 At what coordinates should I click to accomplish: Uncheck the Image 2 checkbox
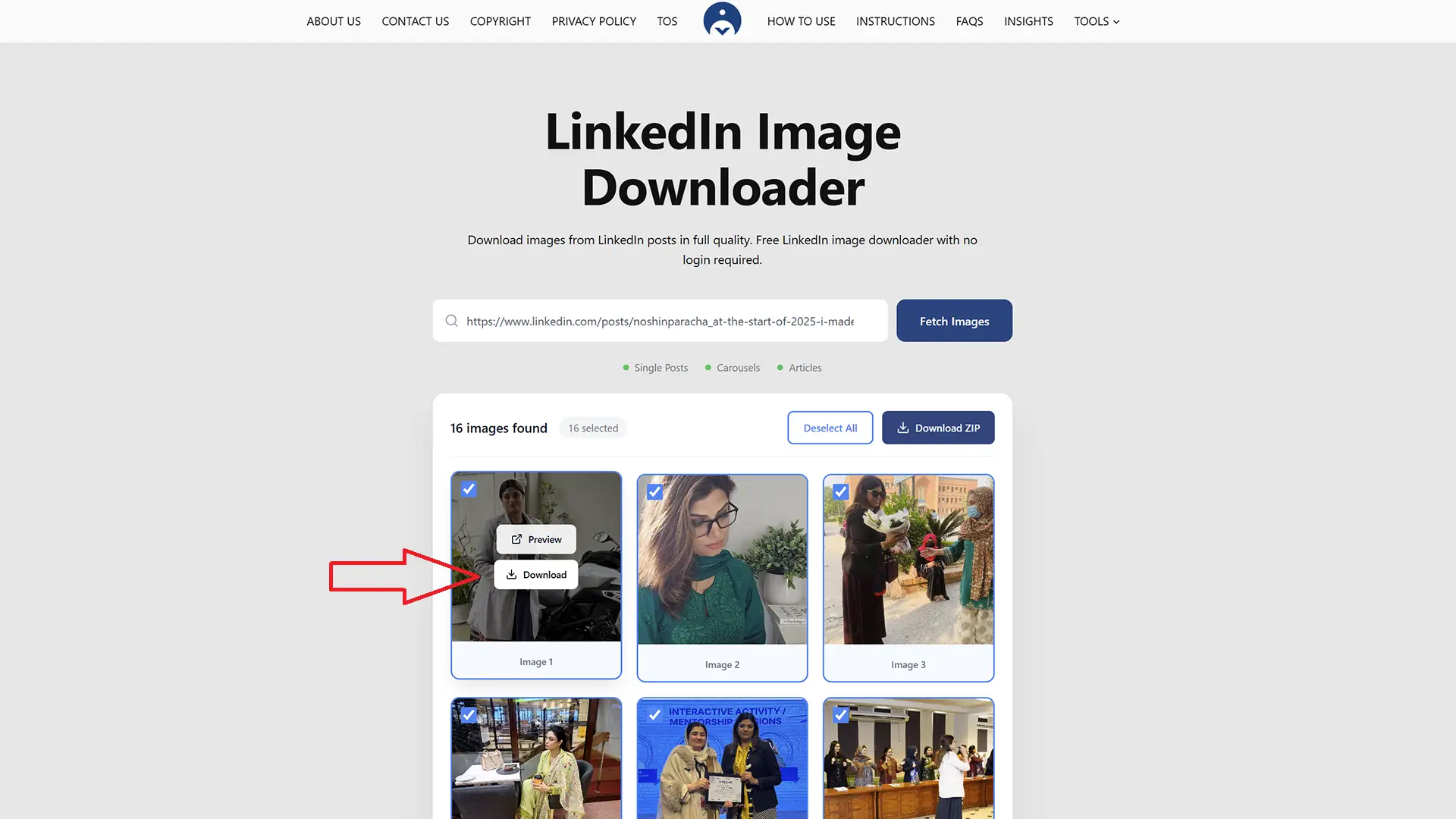pyautogui.click(x=655, y=492)
